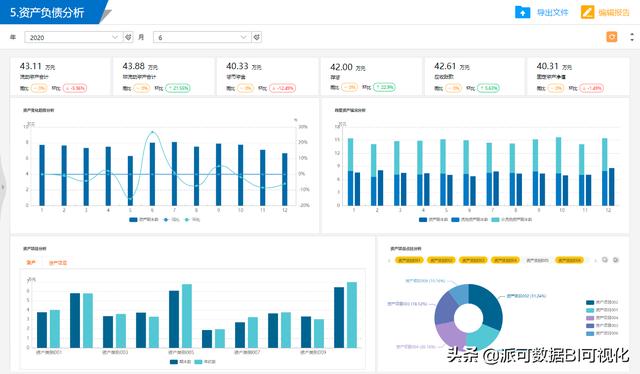The width and height of the screenshot is (640, 374).
Task: Click the 43.11 万元 KPI card
Action: pos(60,77)
